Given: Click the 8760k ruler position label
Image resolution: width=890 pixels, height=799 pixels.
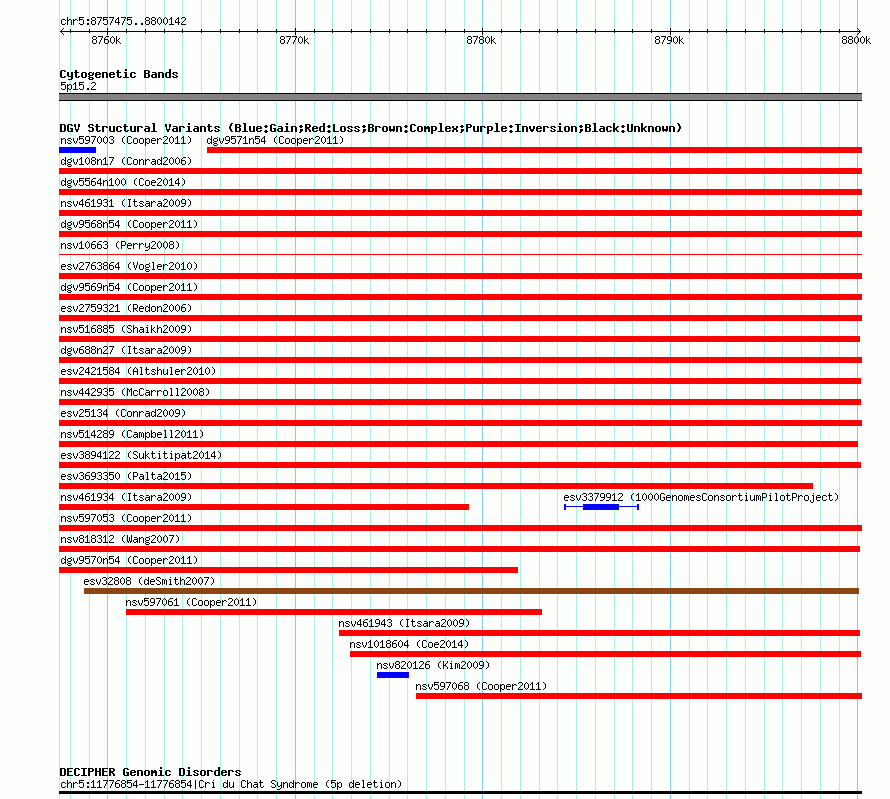Looking at the screenshot, I should pyautogui.click(x=106, y=40).
